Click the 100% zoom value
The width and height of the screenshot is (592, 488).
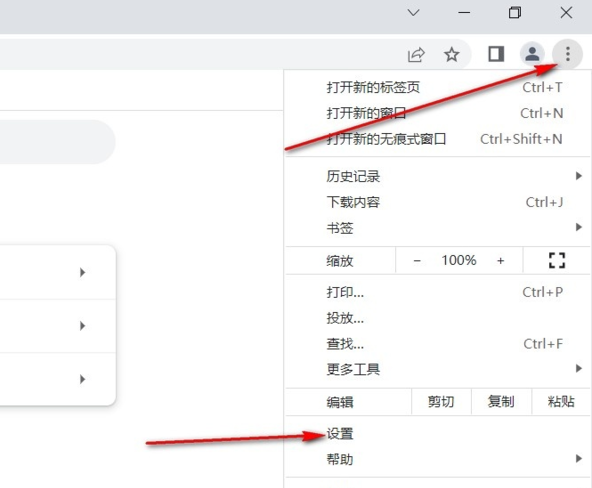459,260
